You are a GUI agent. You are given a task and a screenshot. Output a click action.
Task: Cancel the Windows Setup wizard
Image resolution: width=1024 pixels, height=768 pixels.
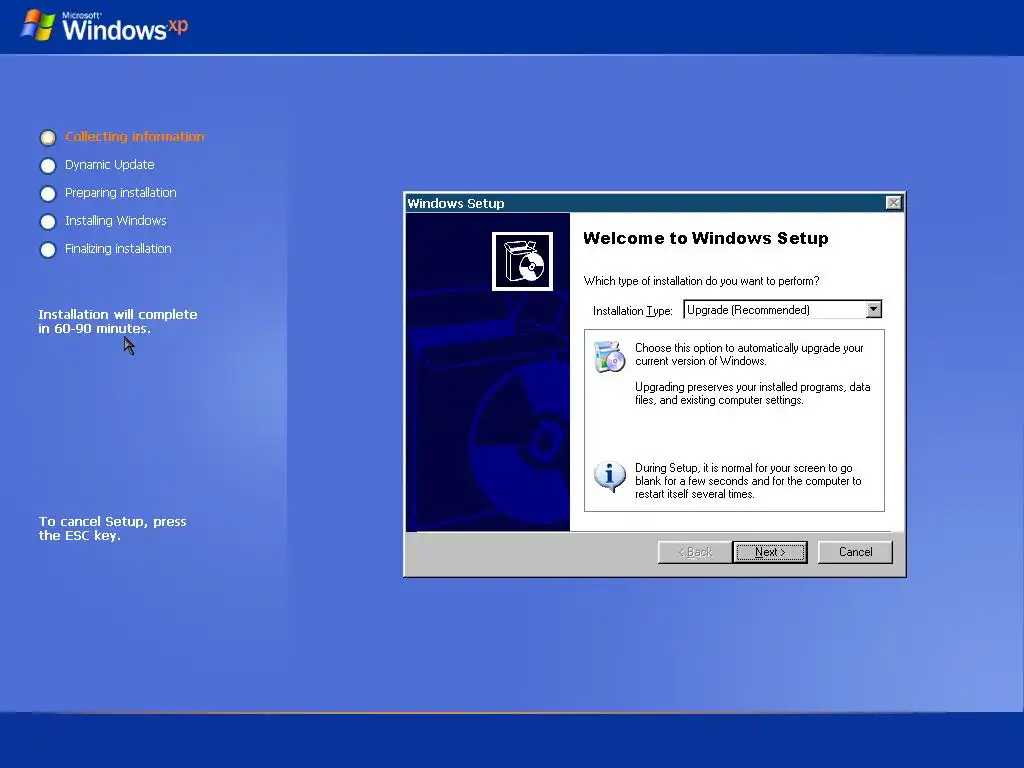point(855,552)
